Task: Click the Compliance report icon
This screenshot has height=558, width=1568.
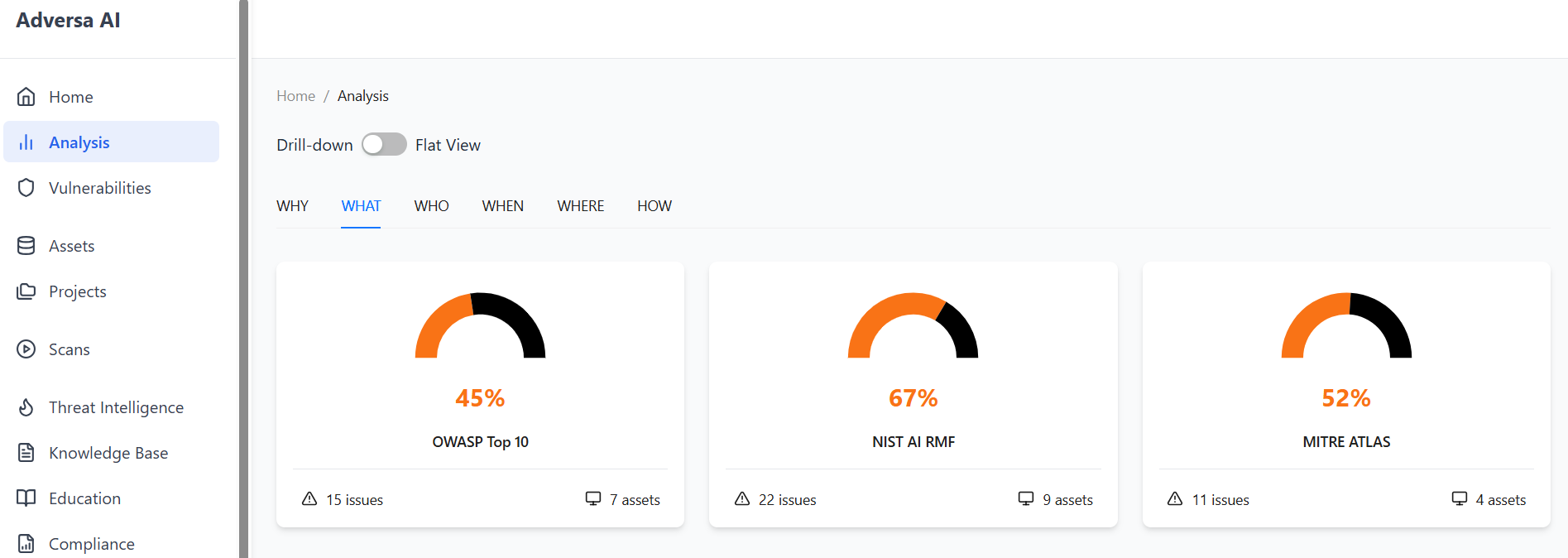Action: tap(26, 544)
